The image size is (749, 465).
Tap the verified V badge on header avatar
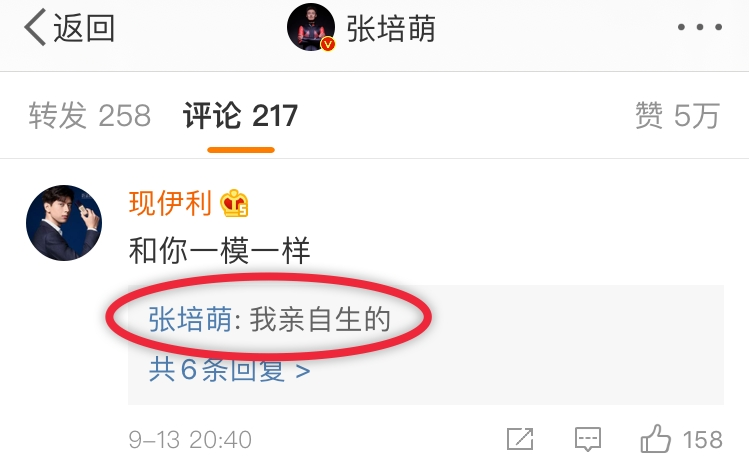tap(328, 44)
